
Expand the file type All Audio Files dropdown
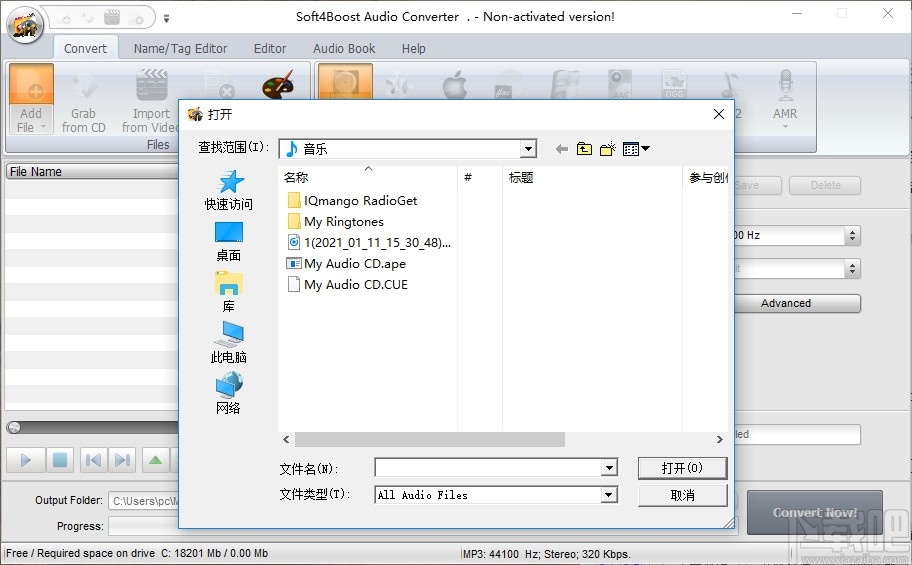pos(609,495)
